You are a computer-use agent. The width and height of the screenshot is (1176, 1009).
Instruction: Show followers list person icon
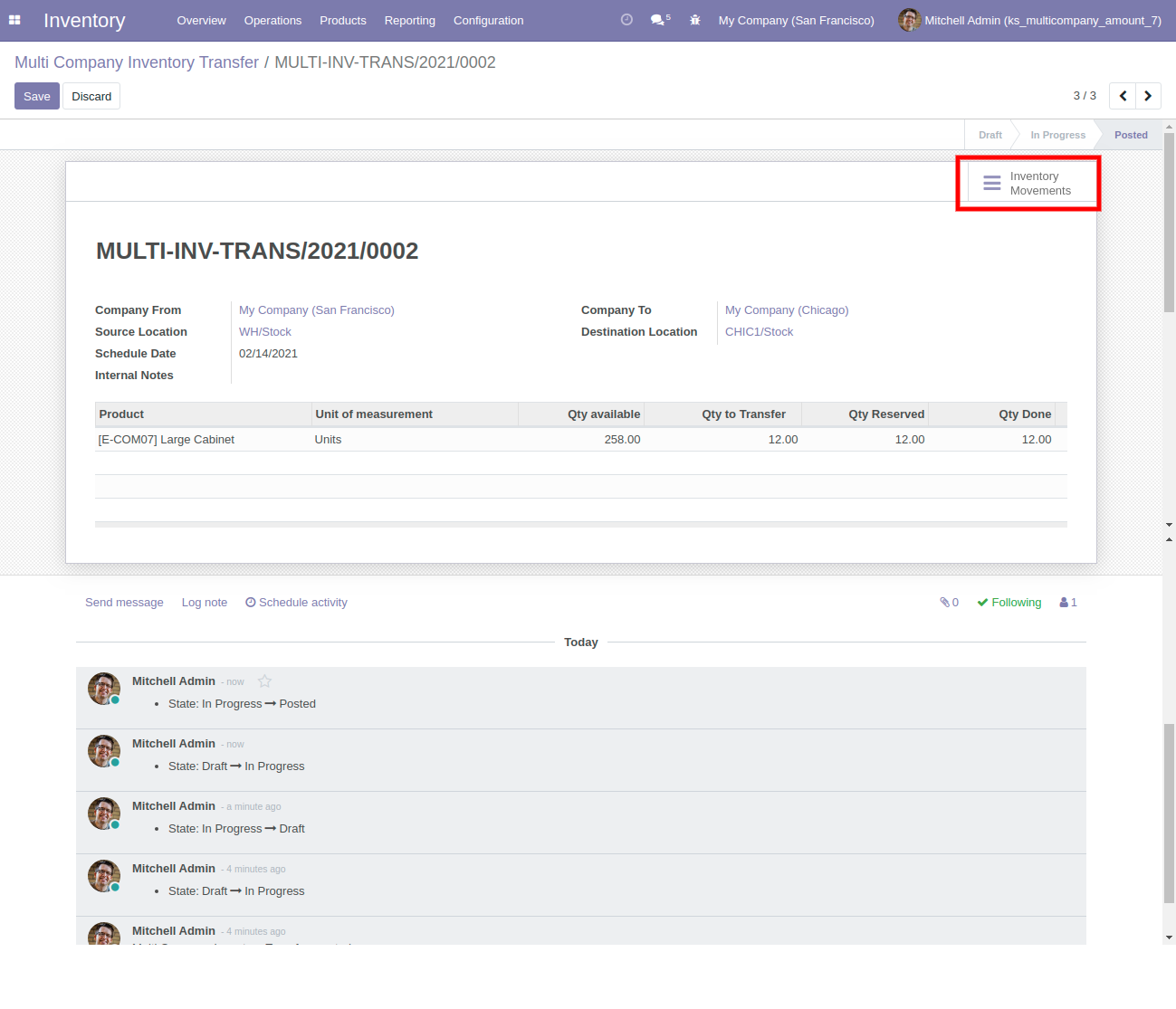tap(1068, 603)
